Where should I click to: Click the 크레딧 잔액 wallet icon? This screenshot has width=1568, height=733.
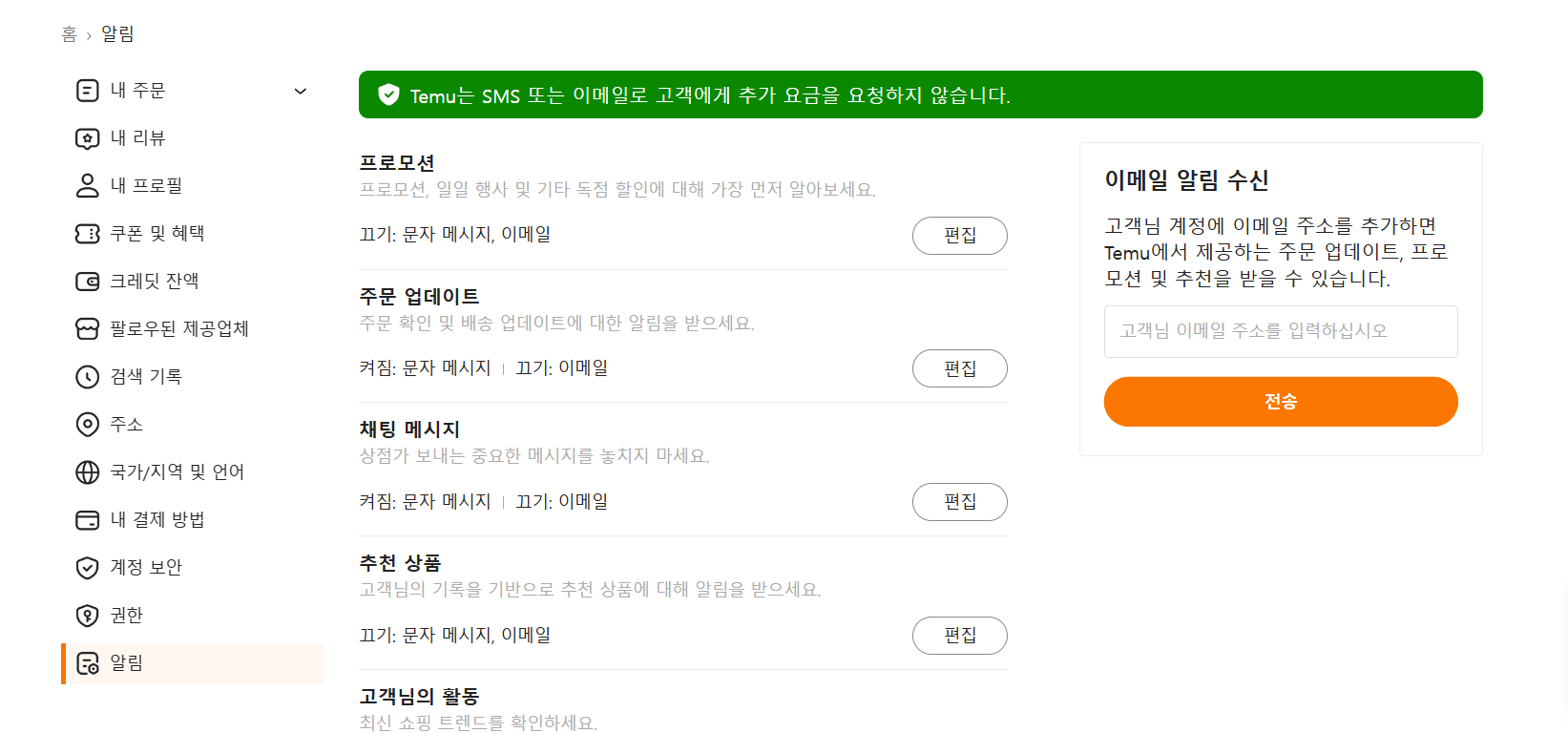click(87, 281)
